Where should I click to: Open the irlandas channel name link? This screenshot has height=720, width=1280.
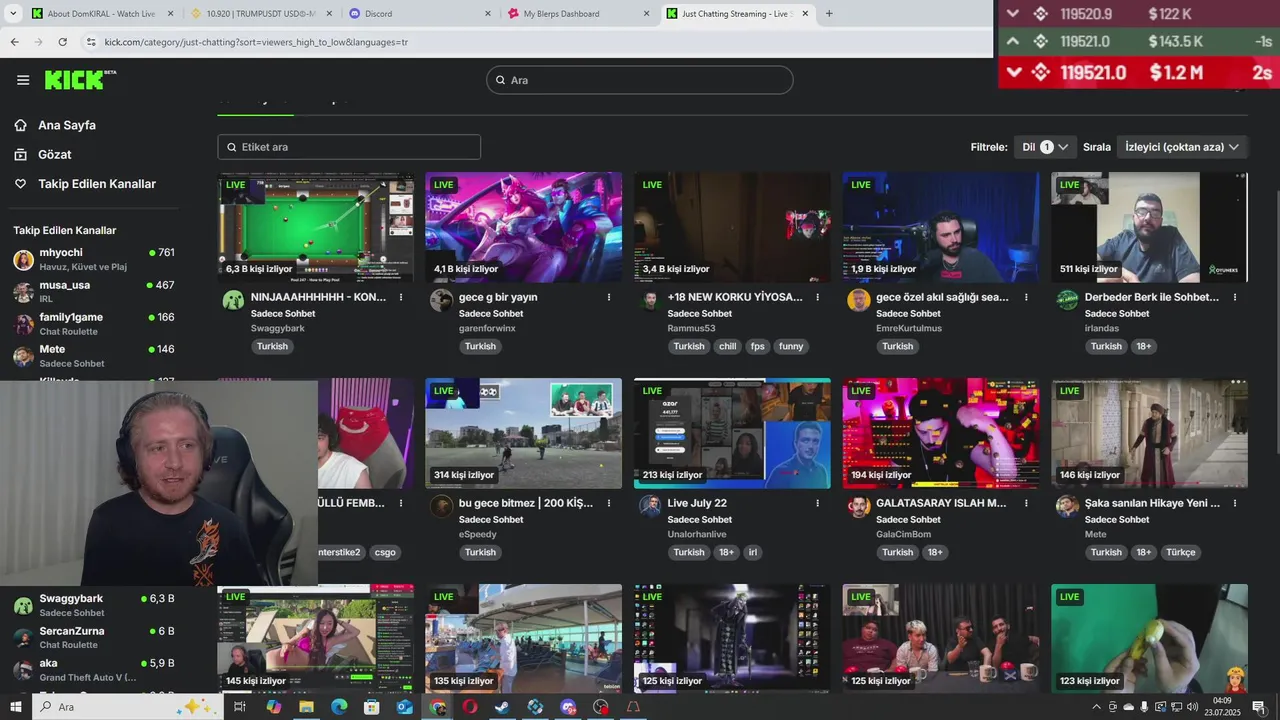click(1101, 328)
